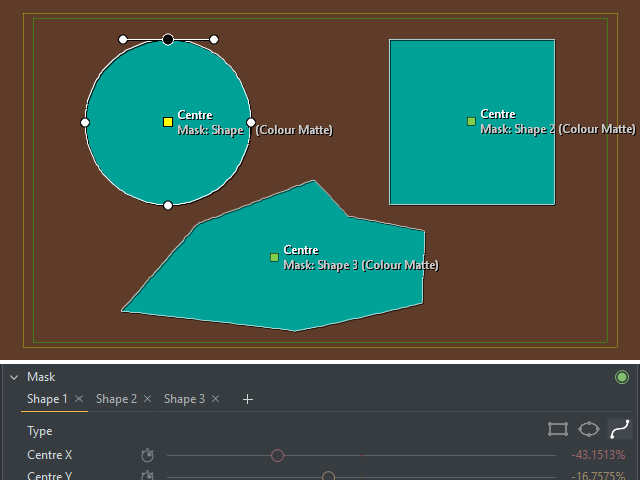Collapse the Mask section chevron
Viewport: 640px width, 480px height.
coord(14,377)
